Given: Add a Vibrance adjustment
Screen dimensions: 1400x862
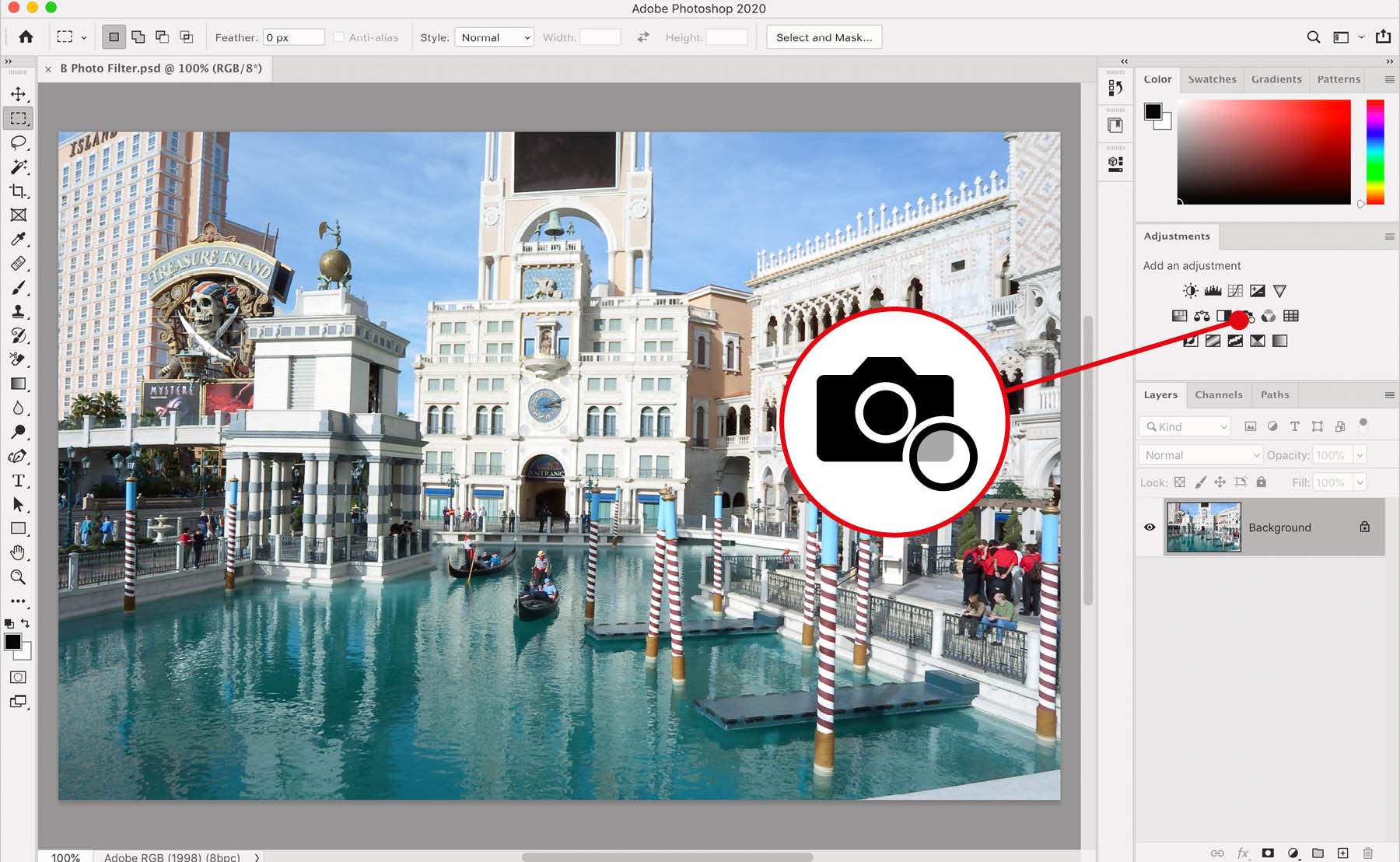Looking at the screenshot, I should tap(1279, 291).
